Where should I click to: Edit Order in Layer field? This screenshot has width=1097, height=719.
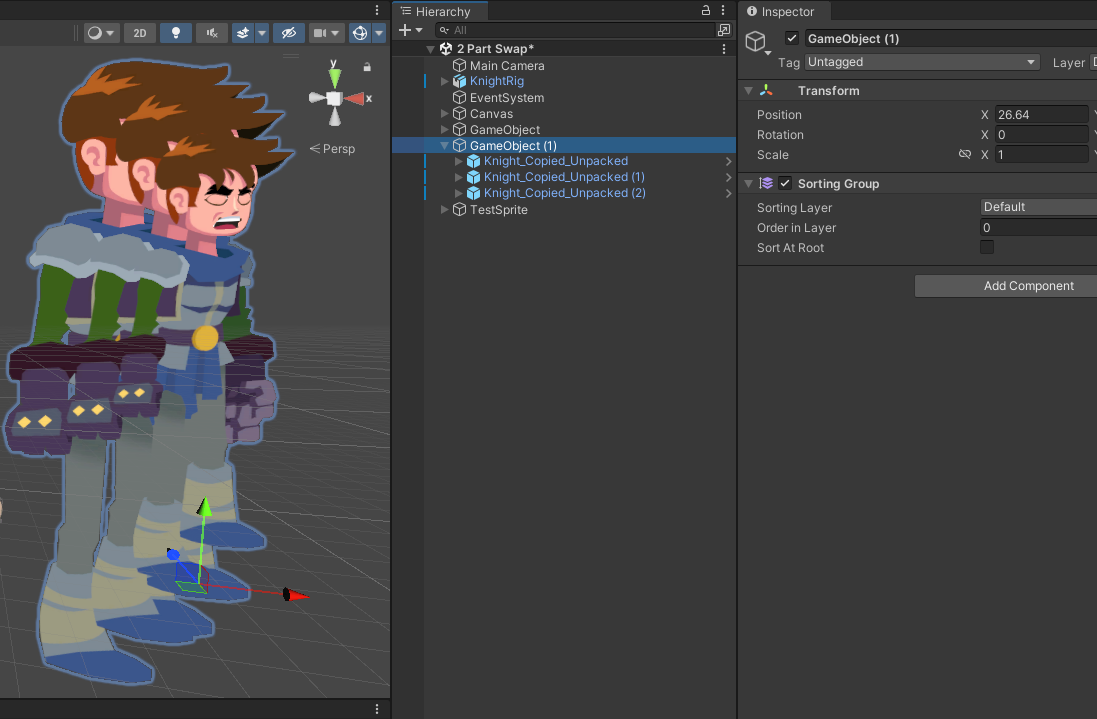pos(1039,227)
